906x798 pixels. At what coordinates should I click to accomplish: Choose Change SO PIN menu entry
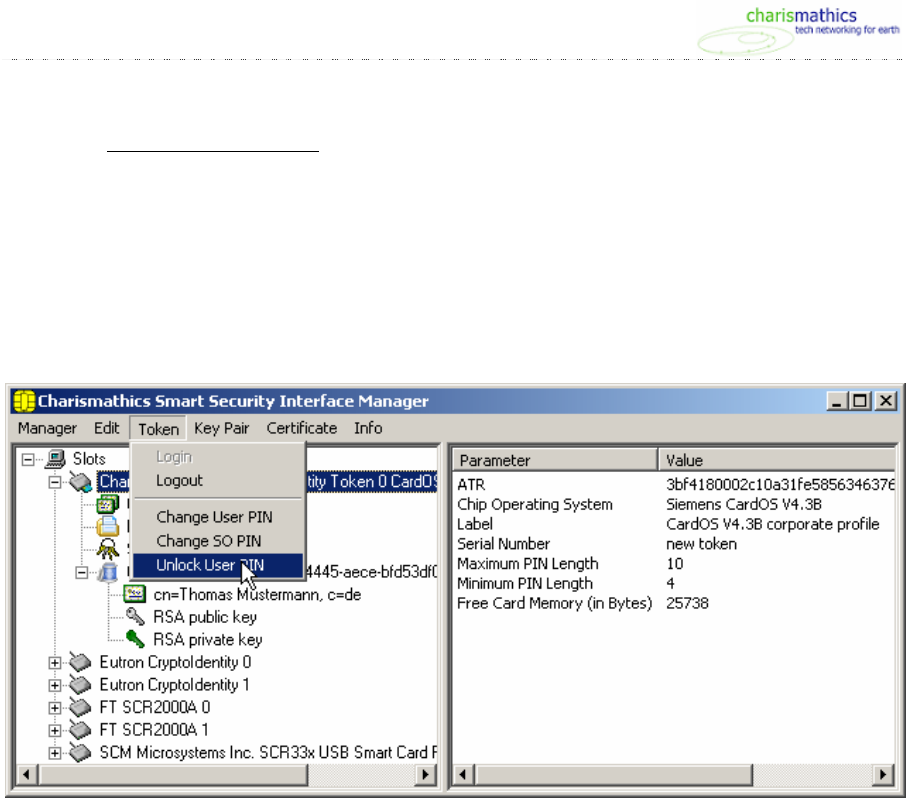pyautogui.click(x=218, y=541)
